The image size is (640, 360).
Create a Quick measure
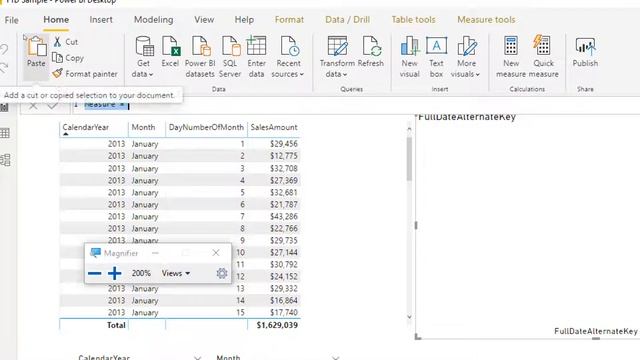point(543,57)
